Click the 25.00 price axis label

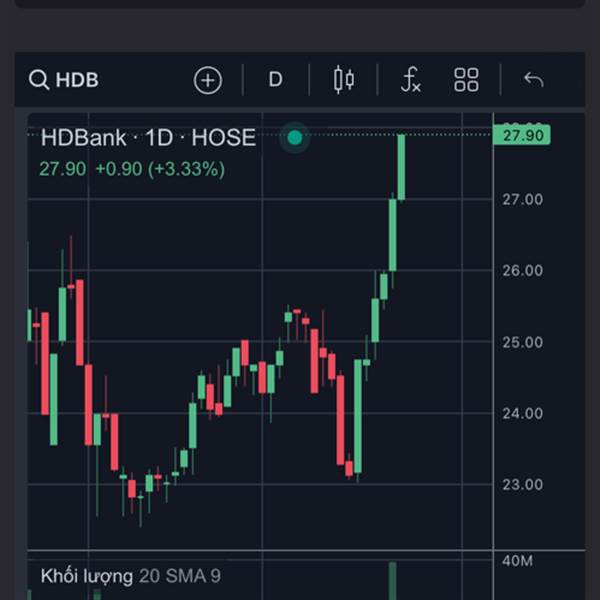click(x=522, y=342)
